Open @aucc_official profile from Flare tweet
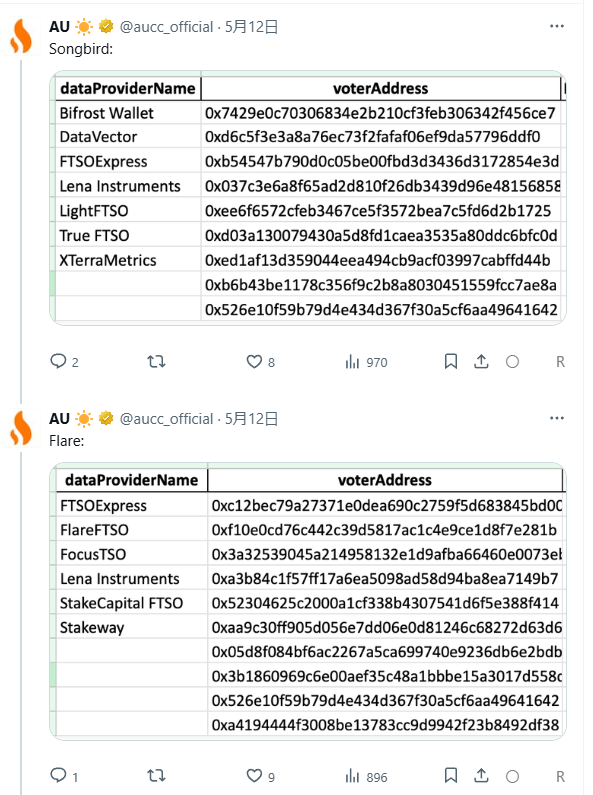The image size is (593, 795). click(x=166, y=419)
